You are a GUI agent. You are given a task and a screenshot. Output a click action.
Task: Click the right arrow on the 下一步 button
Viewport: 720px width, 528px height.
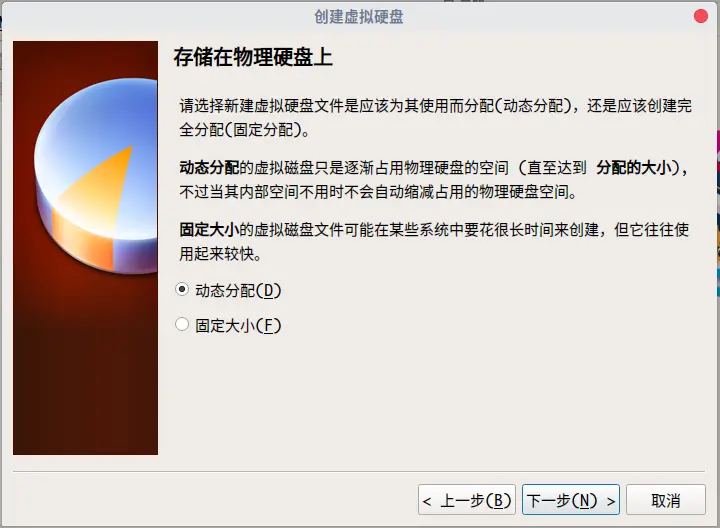[x=611, y=501]
